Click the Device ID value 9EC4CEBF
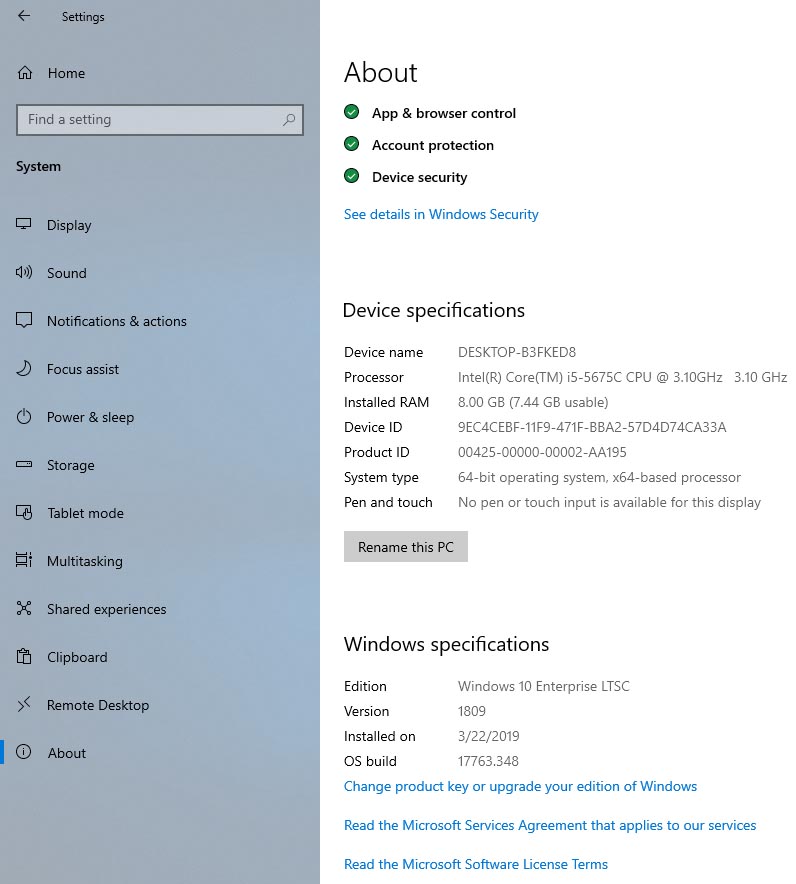This screenshot has width=796, height=884. [x=592, y=427]
